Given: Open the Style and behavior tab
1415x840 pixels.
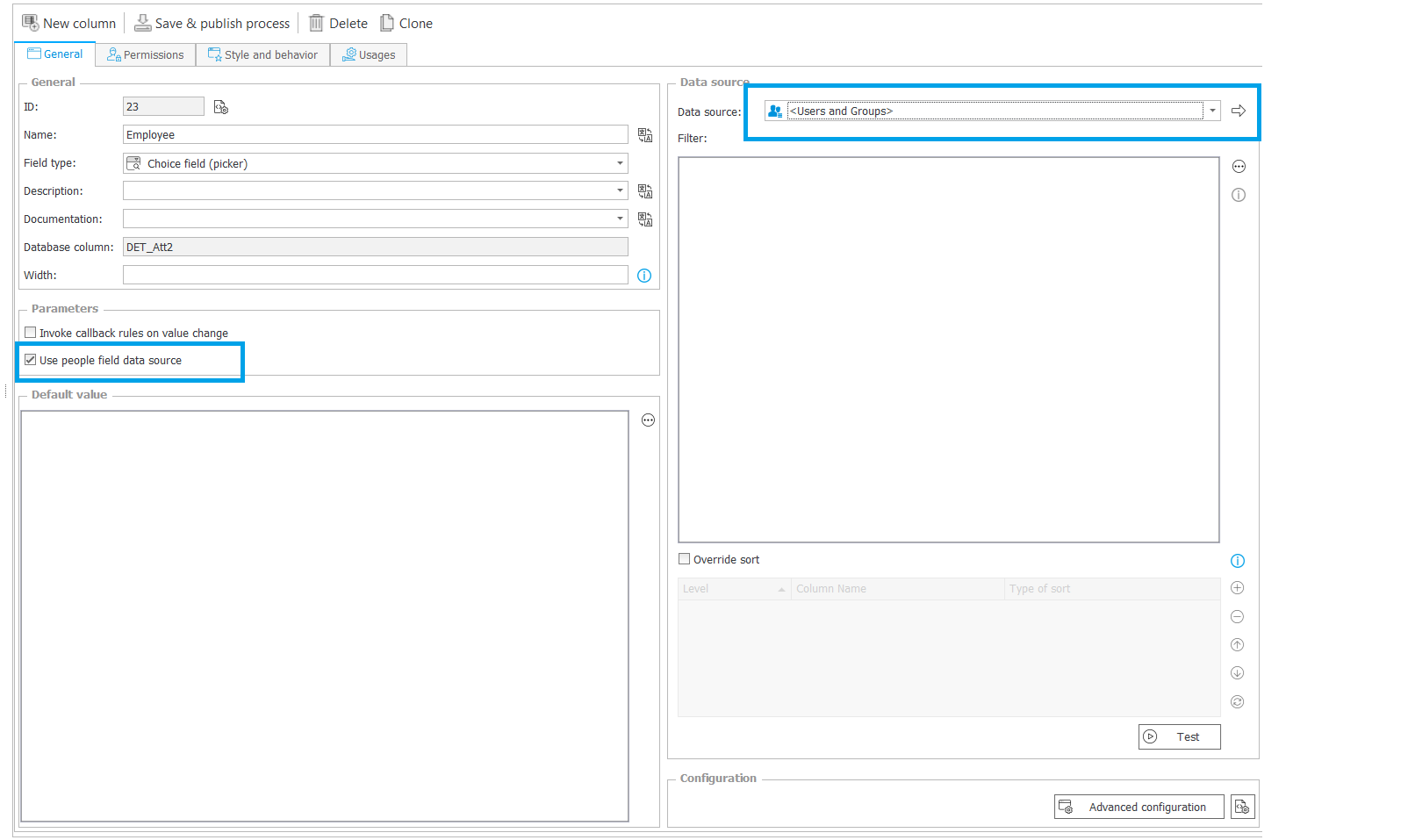Looking at the screenshot, I should 263,54.
